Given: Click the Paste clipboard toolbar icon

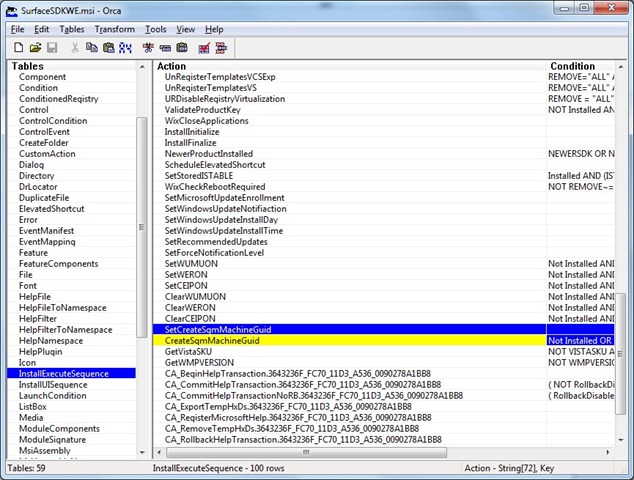Looking at the screenshot, I should tap(109, 48).
